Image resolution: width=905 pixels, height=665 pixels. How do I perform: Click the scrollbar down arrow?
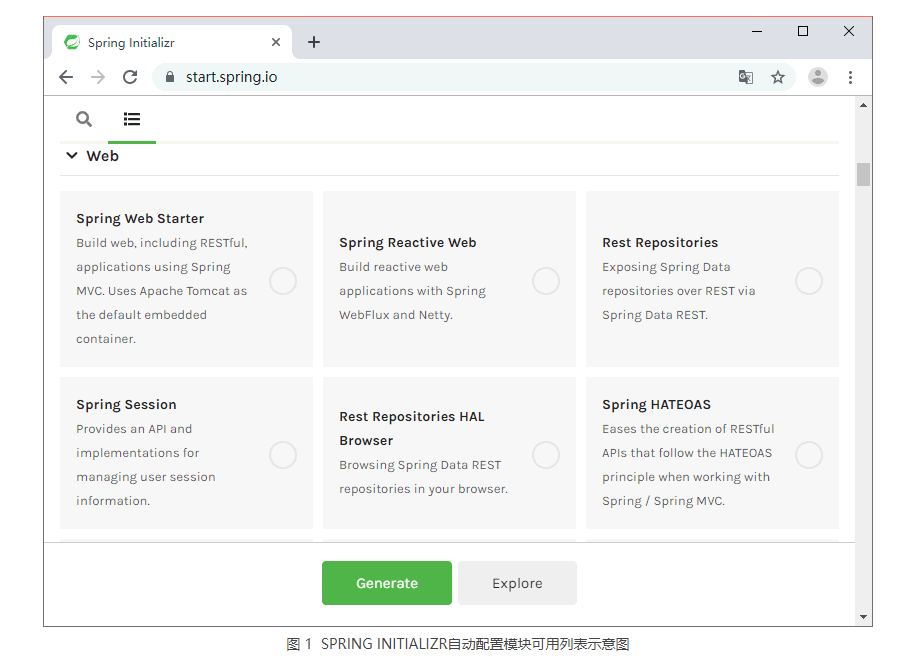[863, 617]
